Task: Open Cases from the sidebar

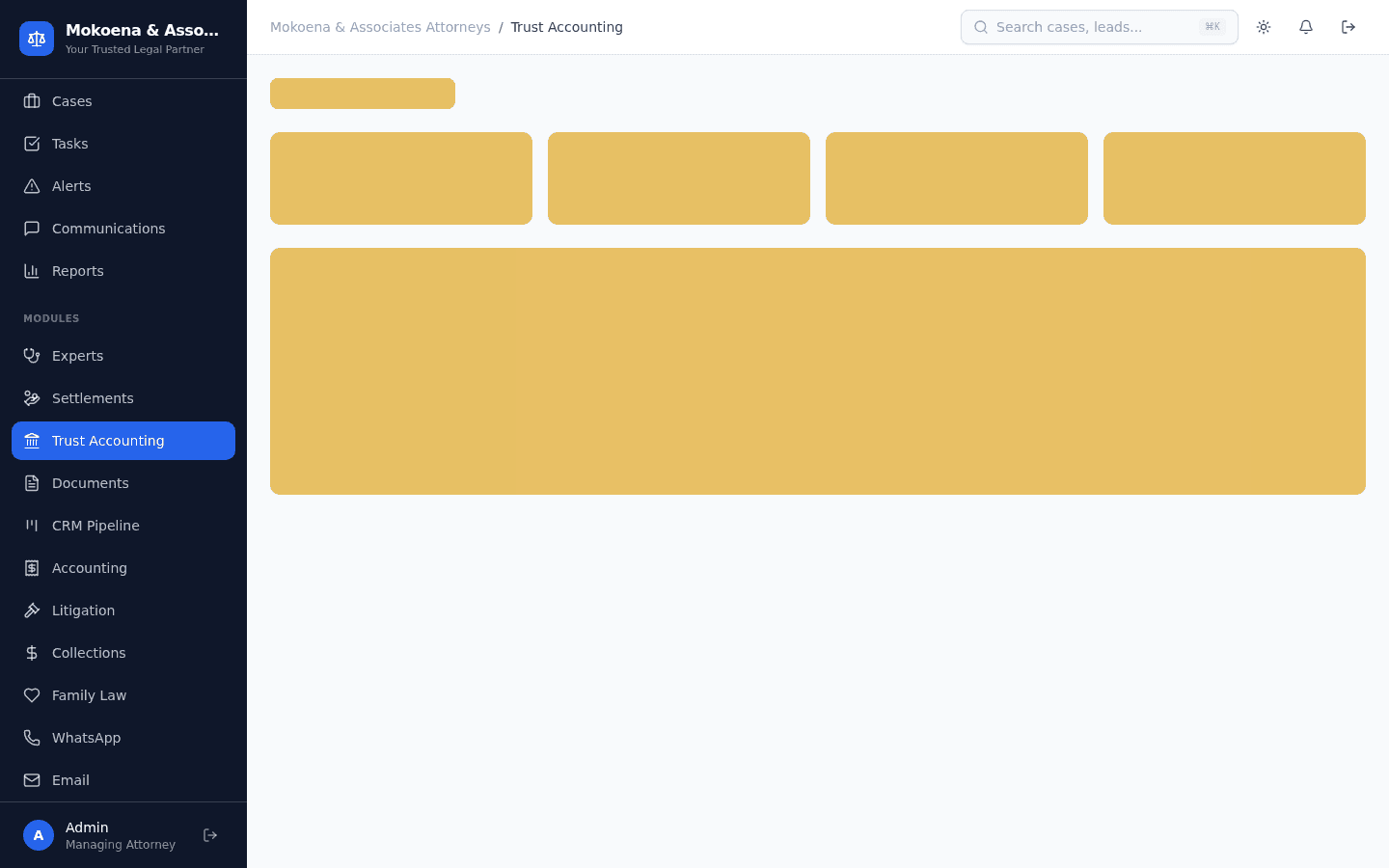Action: (x=123, y=101)
